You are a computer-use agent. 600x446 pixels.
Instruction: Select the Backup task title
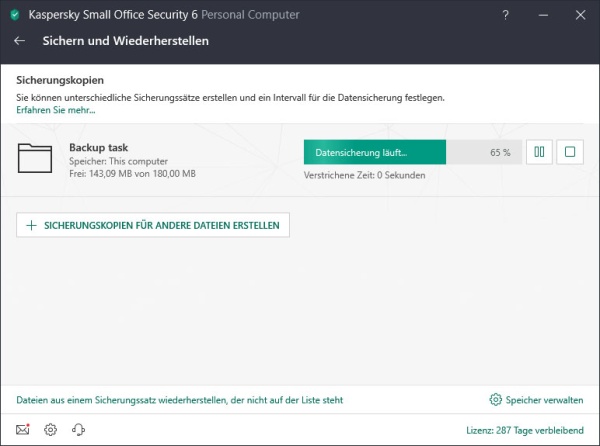[x=99, y=148]
